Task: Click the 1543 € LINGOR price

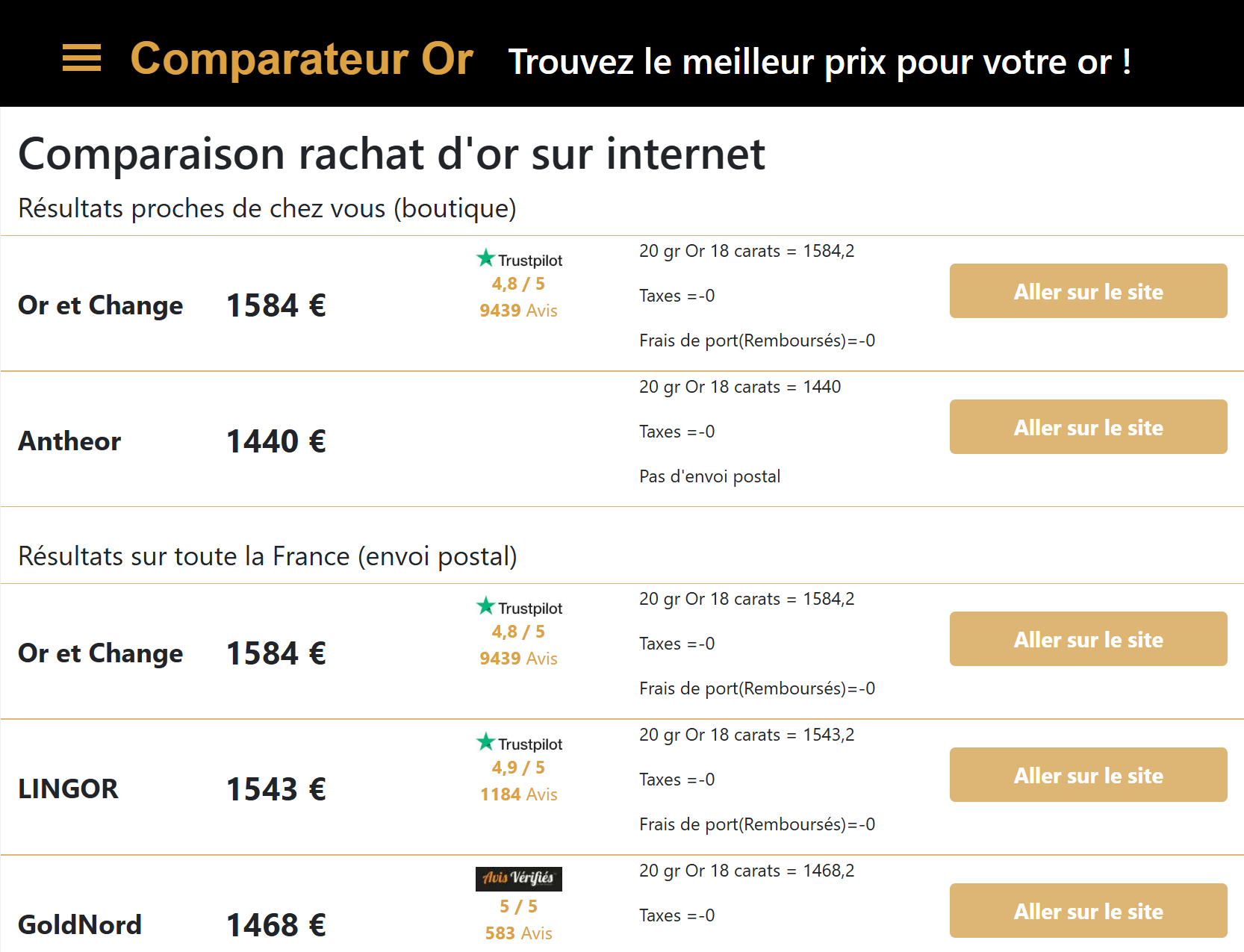Action: pyautogui.click(x=276, y=789)
